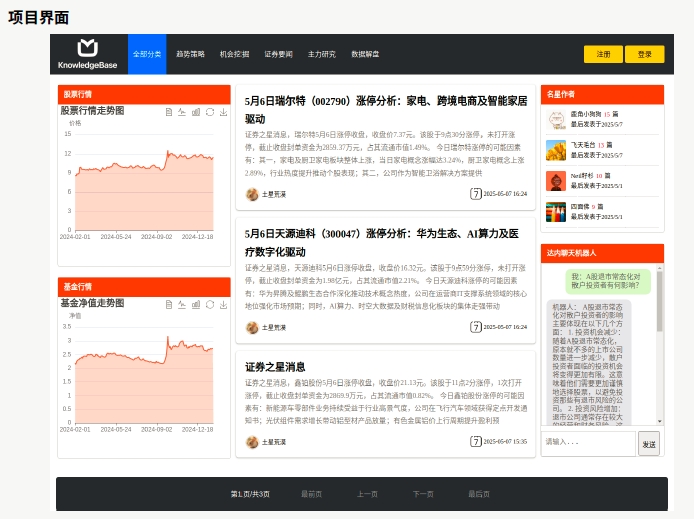Open data view icon on stock chart

[168, 111]
